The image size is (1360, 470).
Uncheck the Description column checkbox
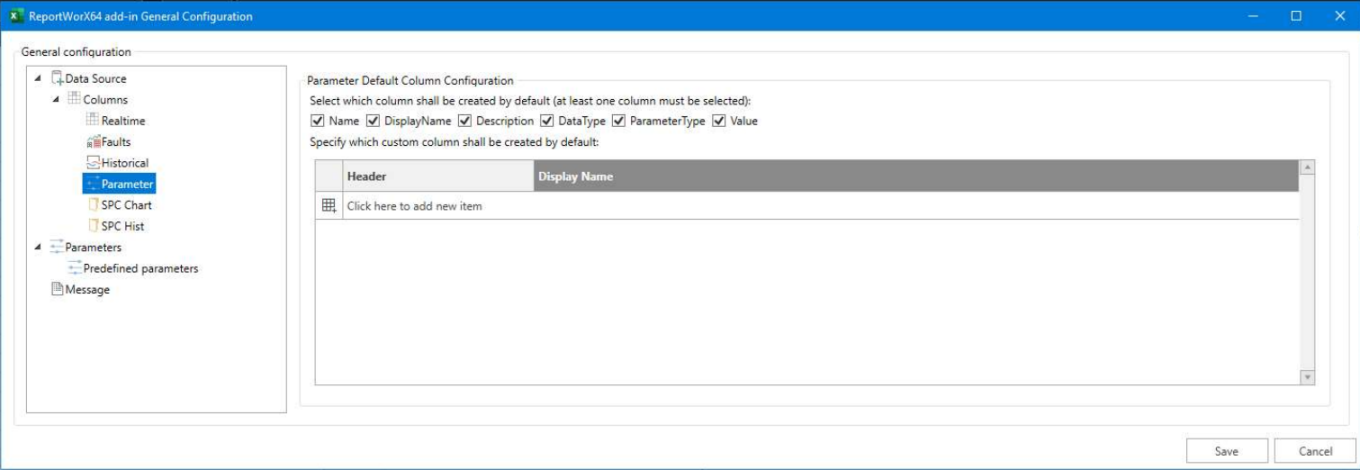point(465,121)
